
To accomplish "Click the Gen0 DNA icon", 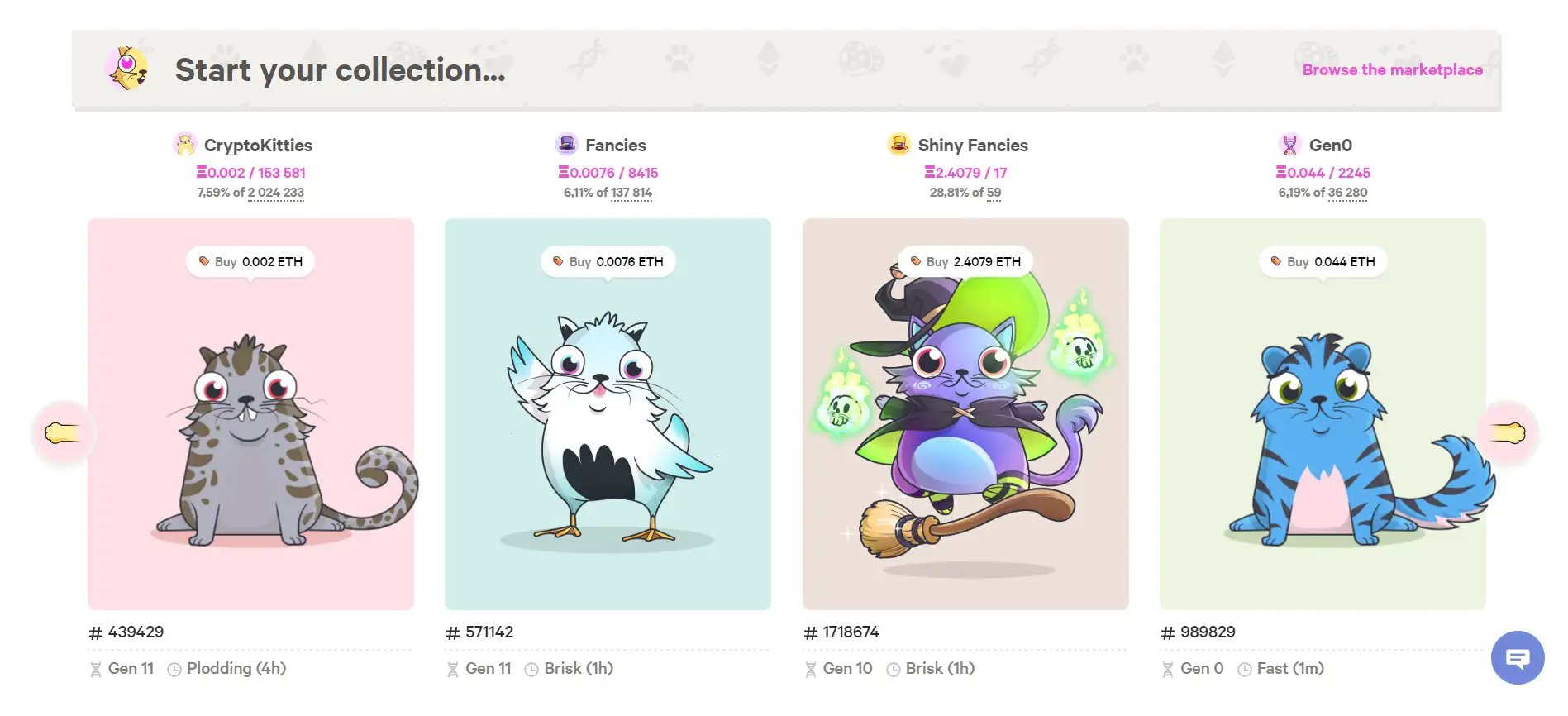I will [x=1289, y=145].
